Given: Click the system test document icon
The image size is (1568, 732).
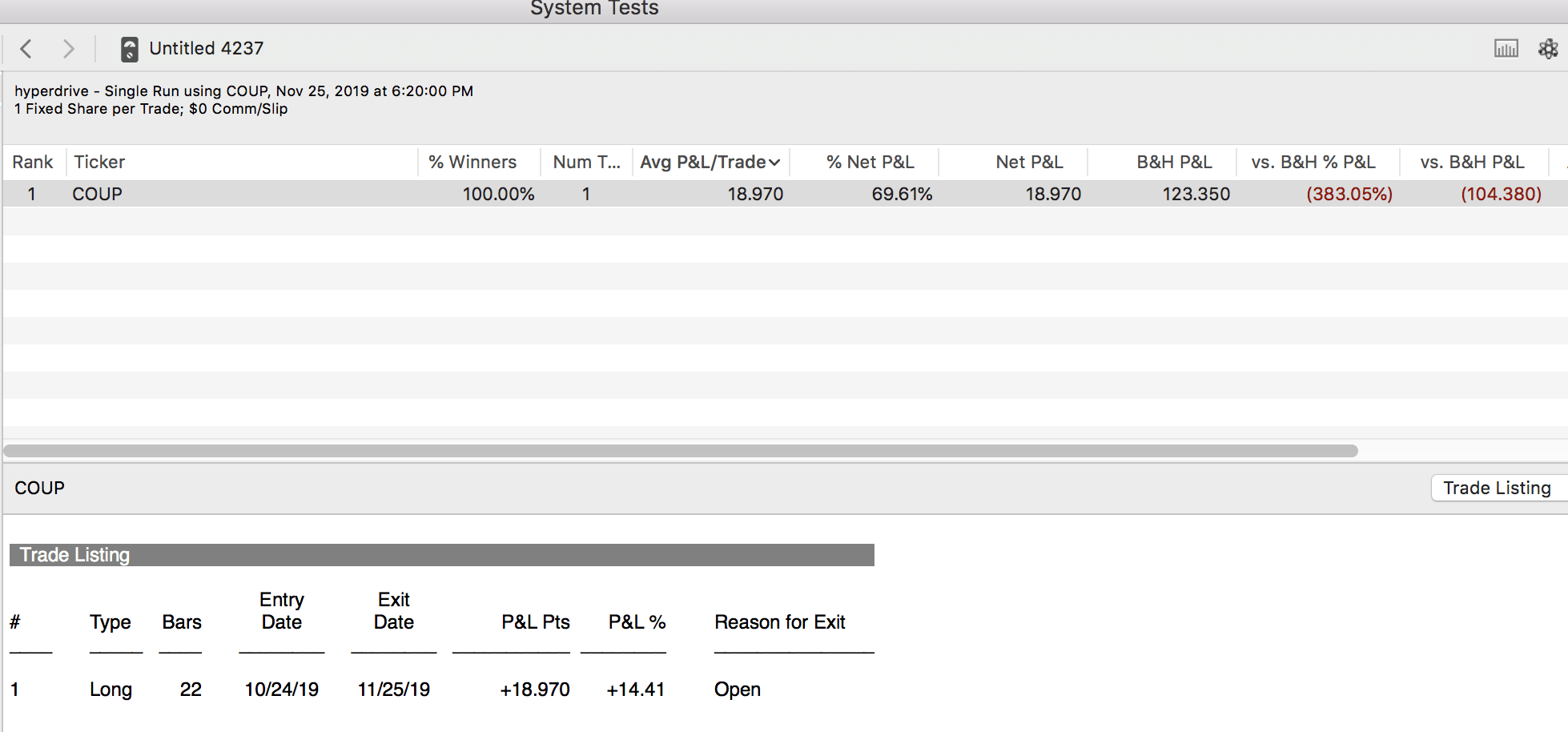Looking at the screenshot, I should click(129, 49).
